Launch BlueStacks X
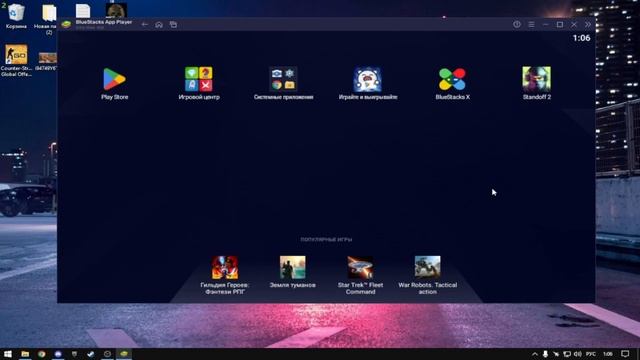The image size is (640, 360). [452, 79]
